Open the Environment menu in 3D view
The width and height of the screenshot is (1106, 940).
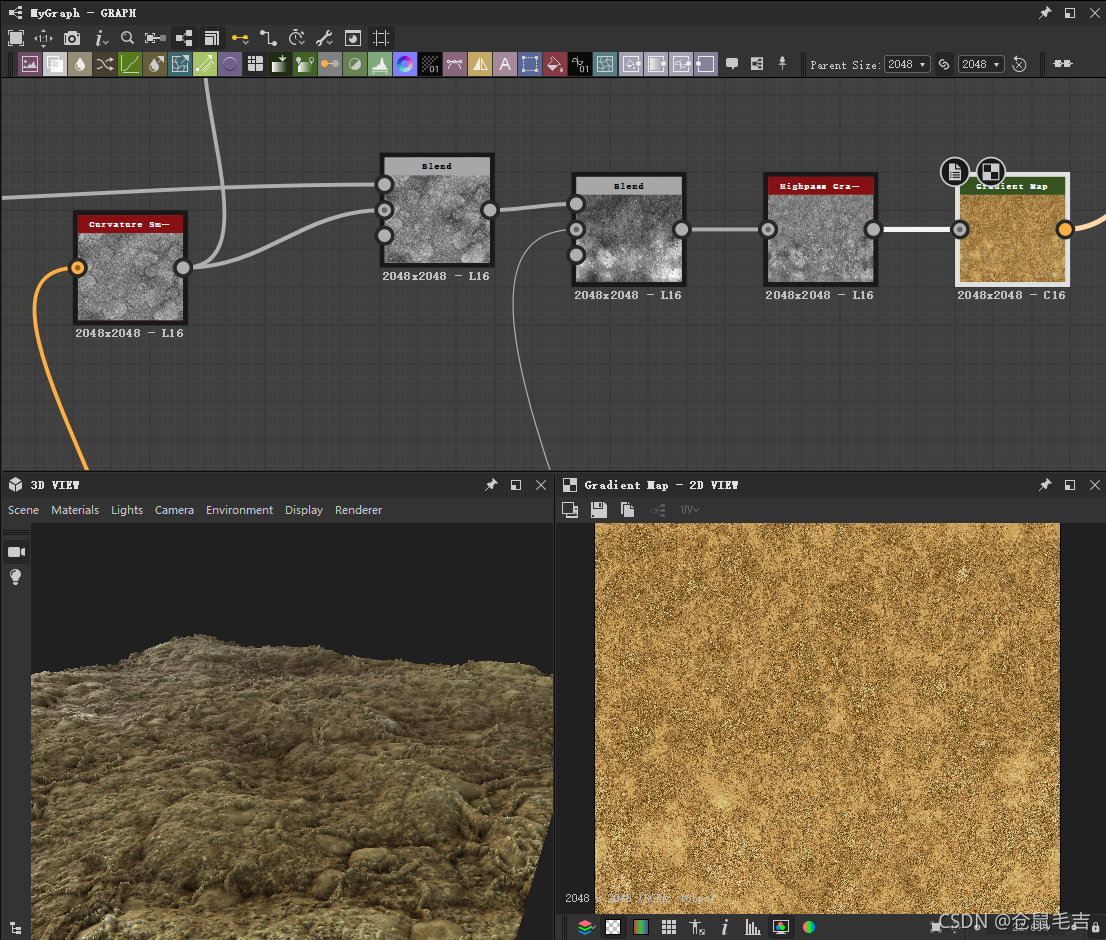(x=239, y=510)
